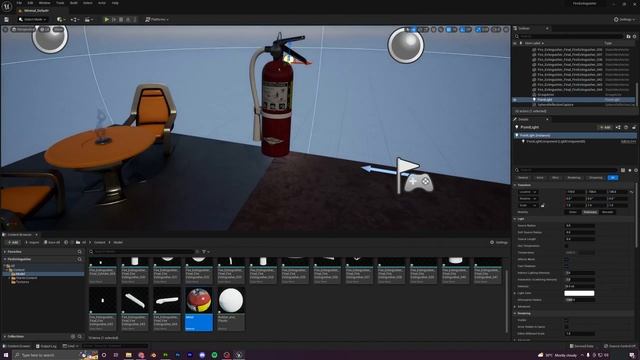This screenshot has height=360, width=640.
Task: Click Import in the Content Browser
Action: [32, 242]
